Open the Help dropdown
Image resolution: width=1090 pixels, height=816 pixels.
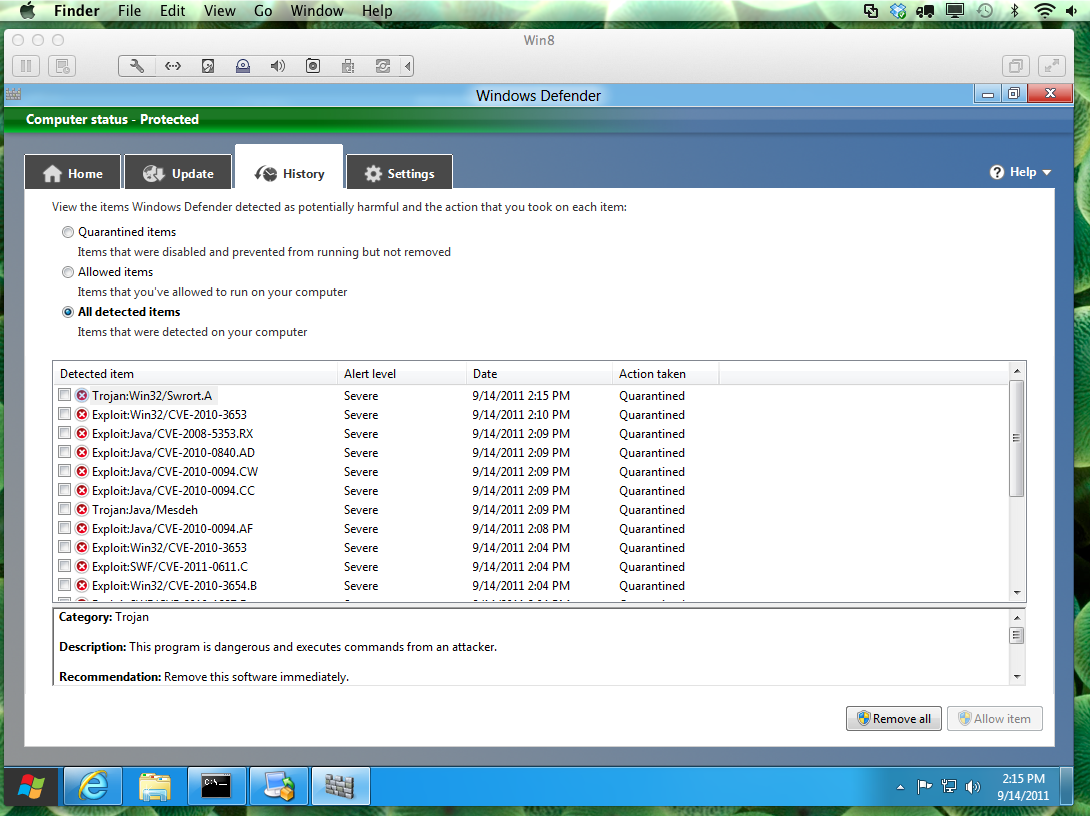1020,172
